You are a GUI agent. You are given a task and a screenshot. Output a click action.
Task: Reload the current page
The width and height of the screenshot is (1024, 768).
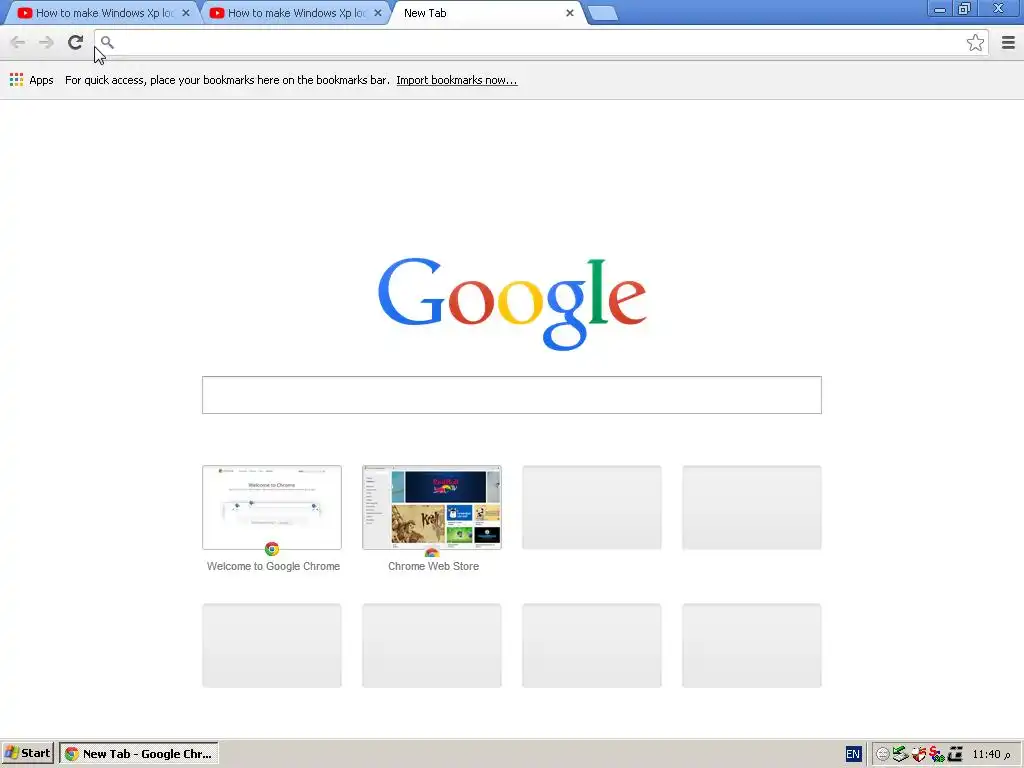pos(76,42)
